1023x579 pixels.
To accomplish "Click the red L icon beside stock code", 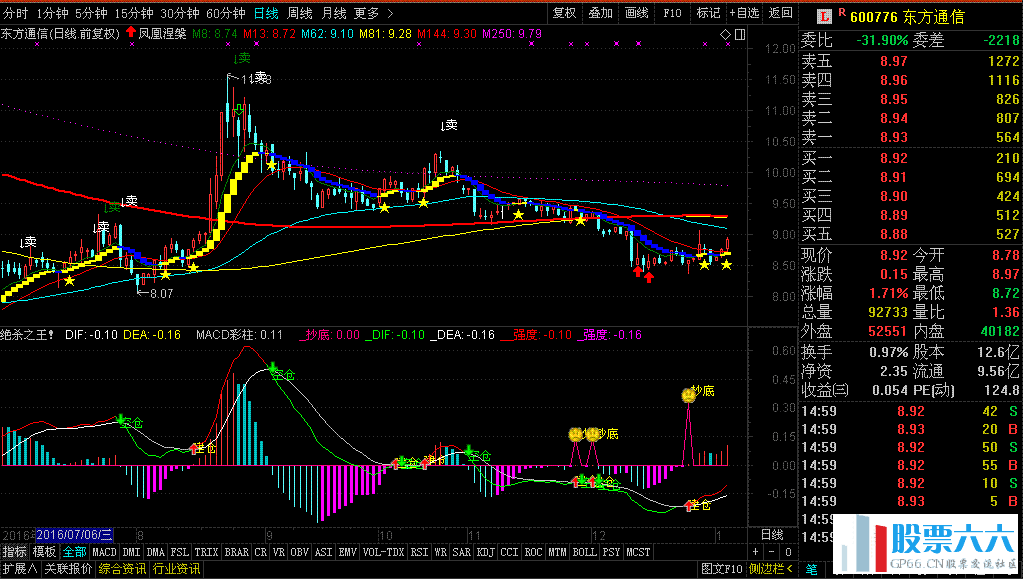I will coord(824,16).
